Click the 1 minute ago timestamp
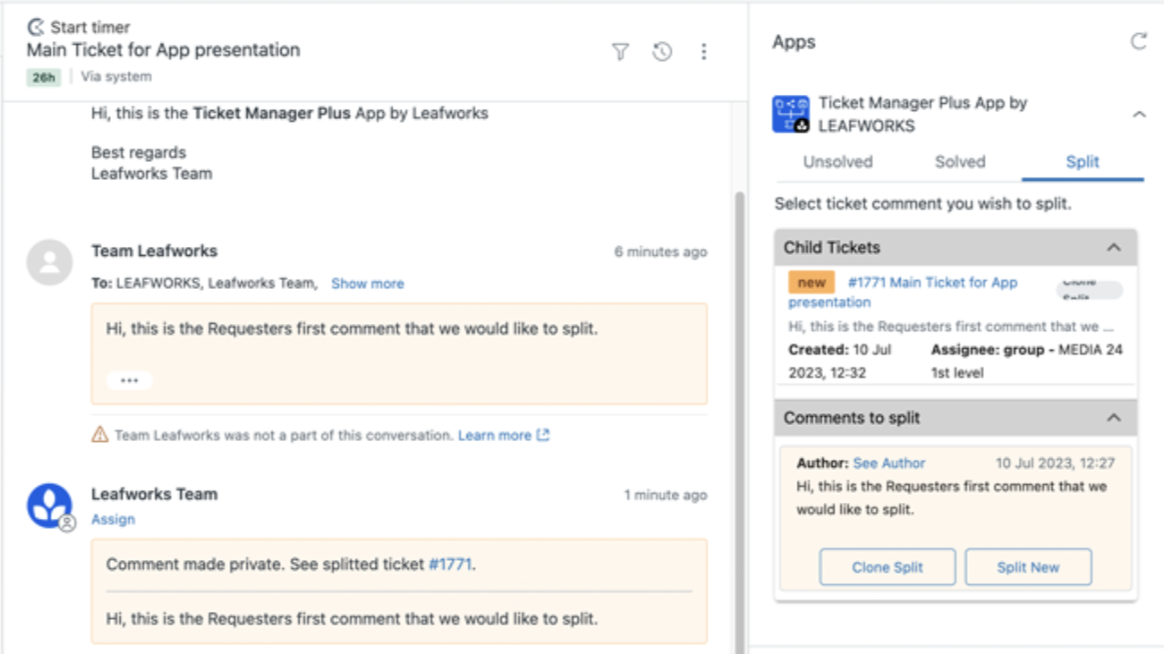This screenshot has height=654, width=1164. coord(665,495)
